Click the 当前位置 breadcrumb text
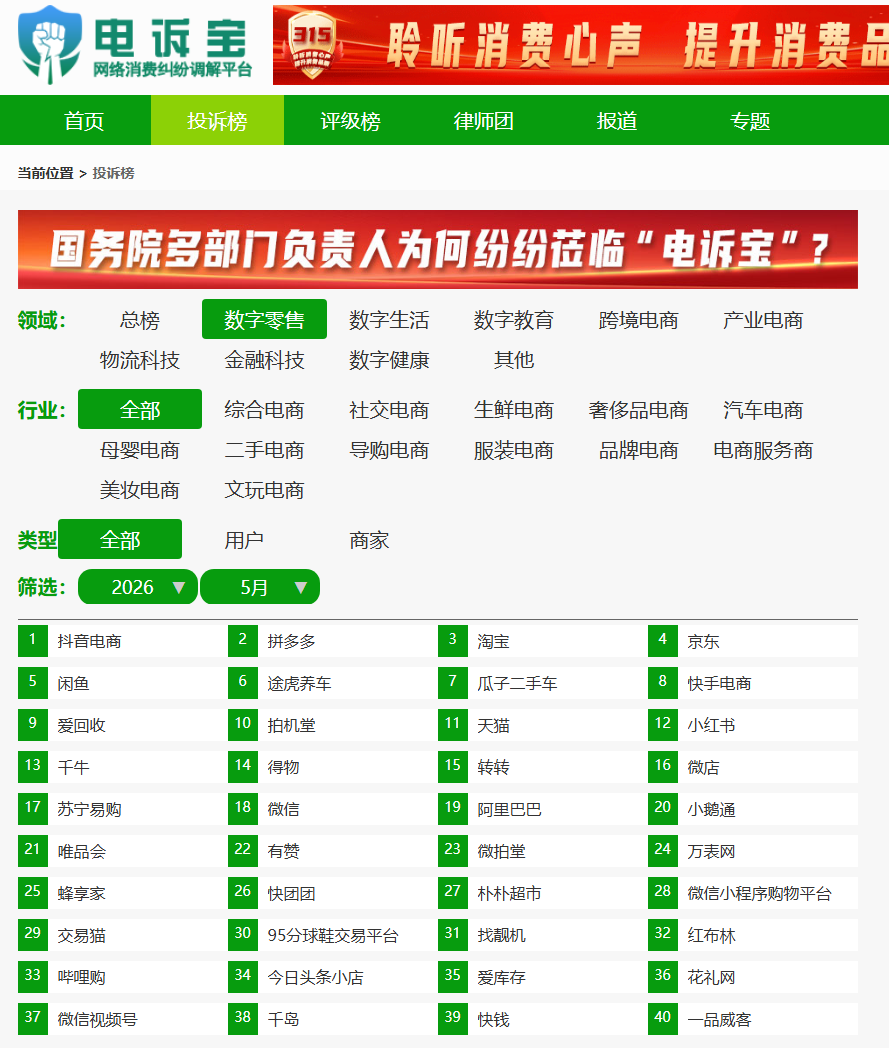889x1048 pixels. pos(45,173)
